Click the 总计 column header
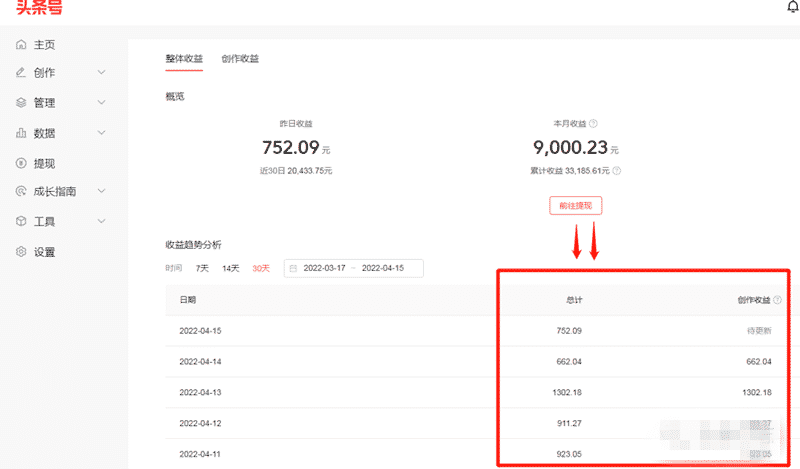The height and width of the screenshot is (469, 800). (574, 300)
